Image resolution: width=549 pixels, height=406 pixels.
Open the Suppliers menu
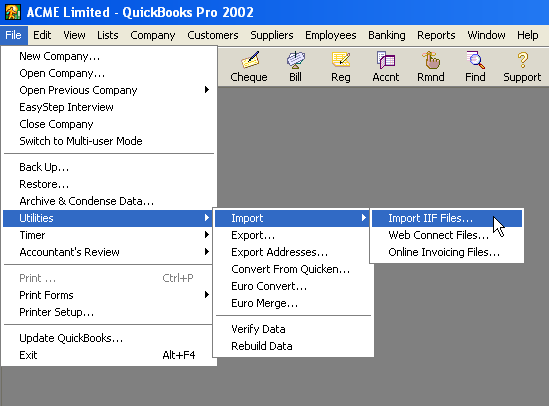click(x=272, y=35)
